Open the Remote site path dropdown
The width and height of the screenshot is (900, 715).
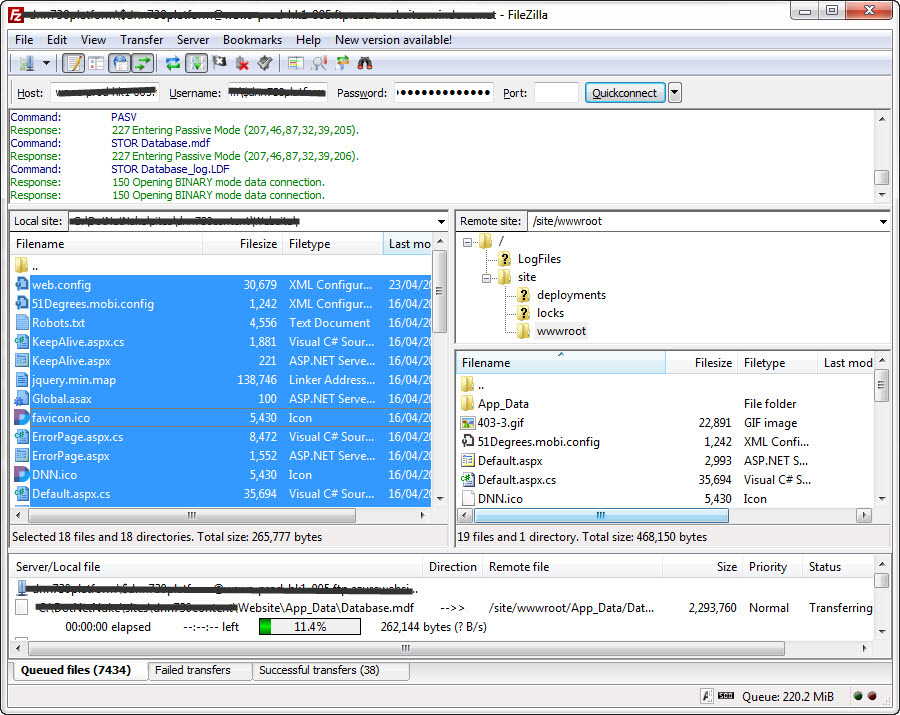point(883,222)
